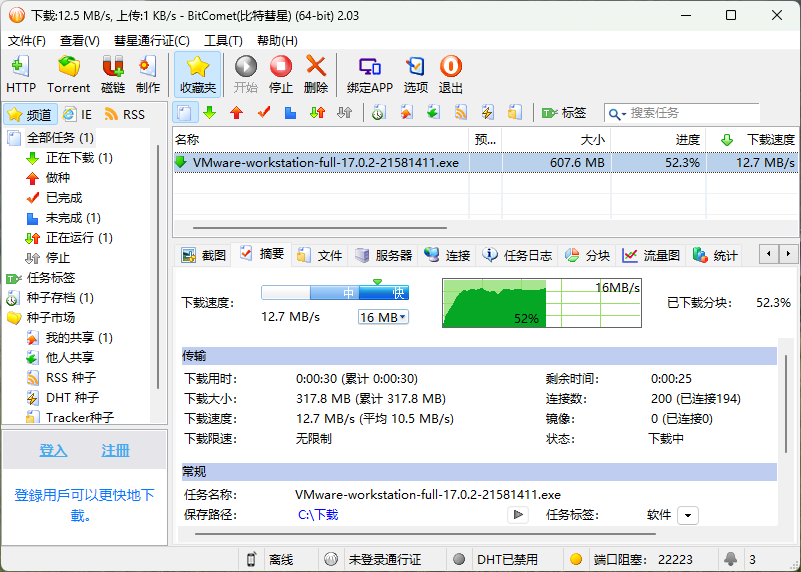The width and height of the screenshot is (801, 572).
Task: Select 我的共享 (1) in sidebar
Action: pyautogui.click(x=79, y=338)
